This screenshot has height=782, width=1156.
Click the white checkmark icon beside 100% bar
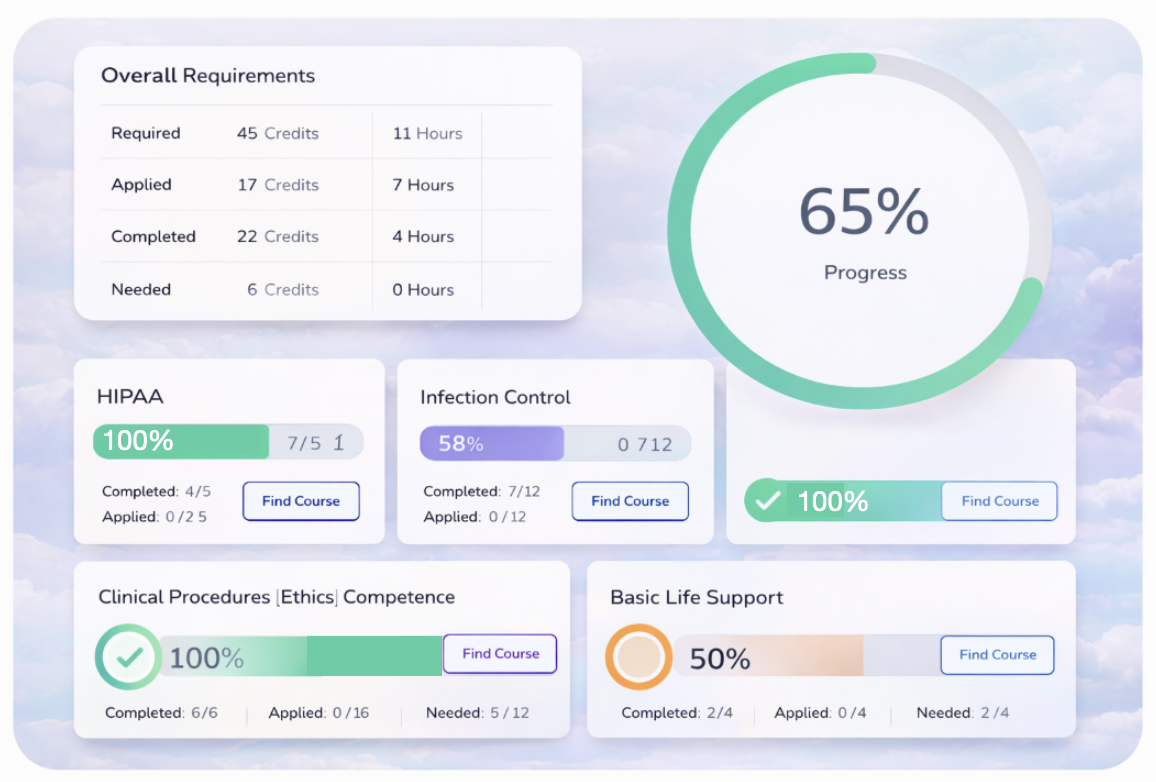(767, 500)
